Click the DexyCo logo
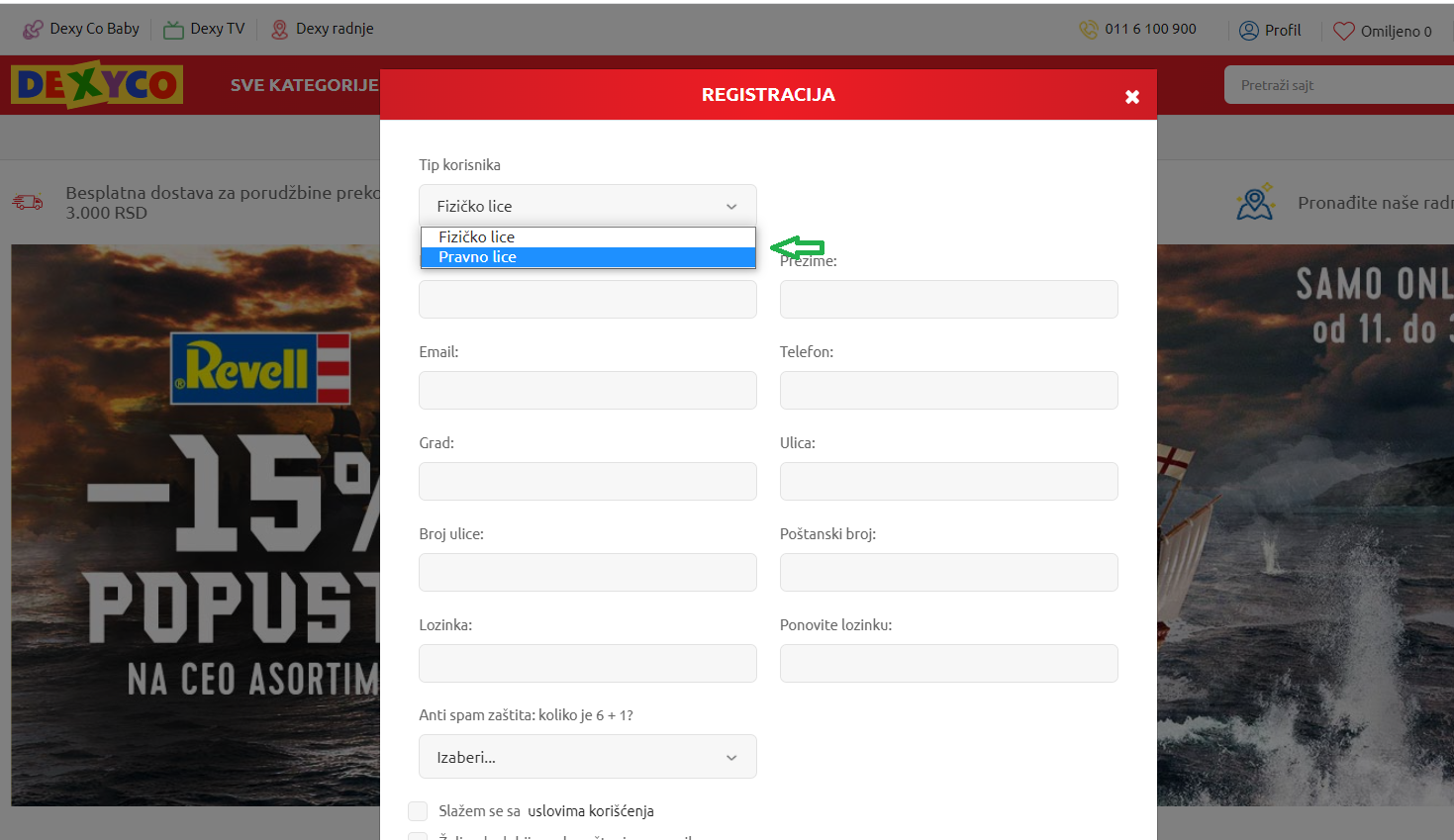 click(97, 85)
